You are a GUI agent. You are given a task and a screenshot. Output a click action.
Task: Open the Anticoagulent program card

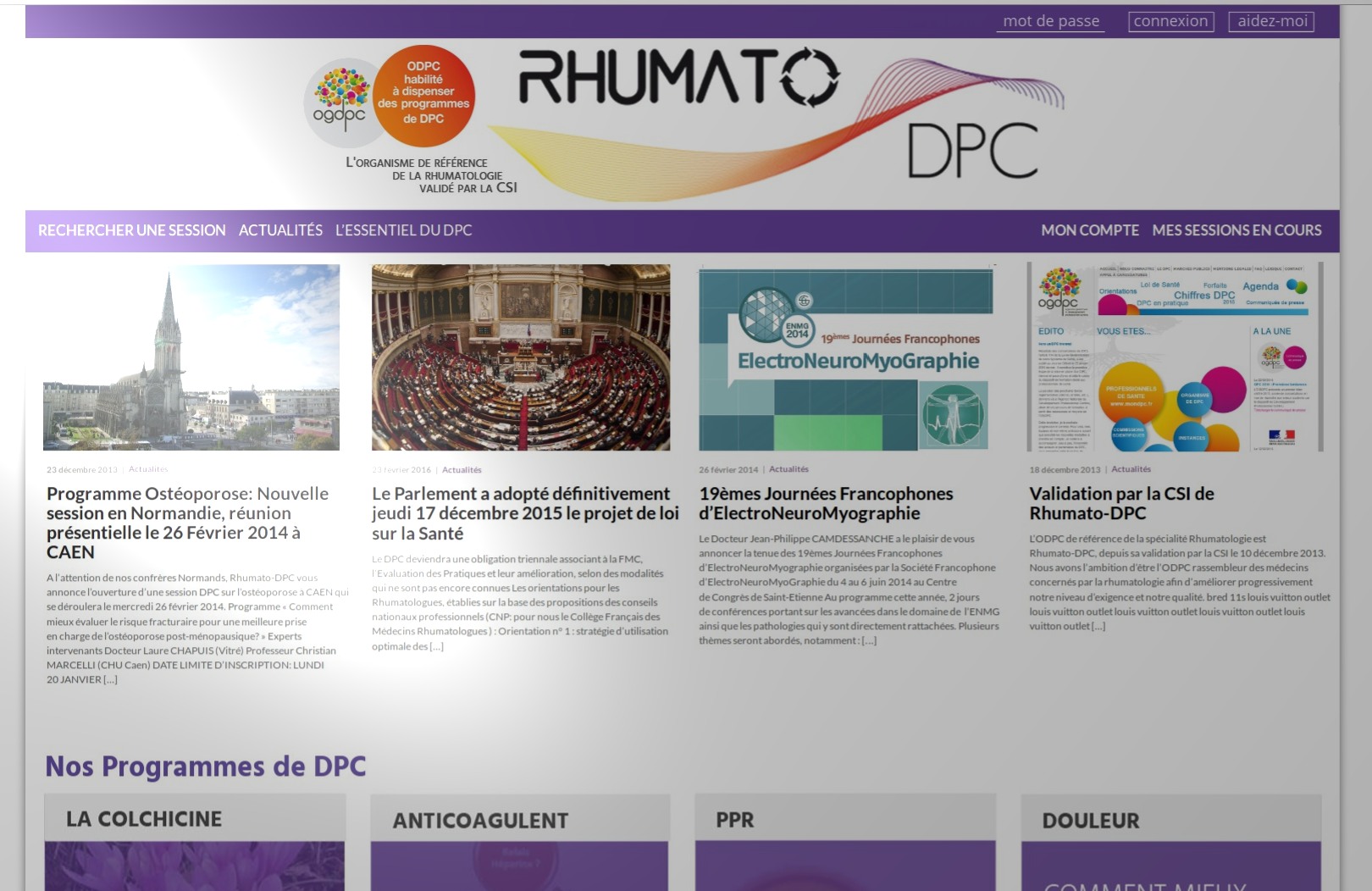click(x=520, y=842)
